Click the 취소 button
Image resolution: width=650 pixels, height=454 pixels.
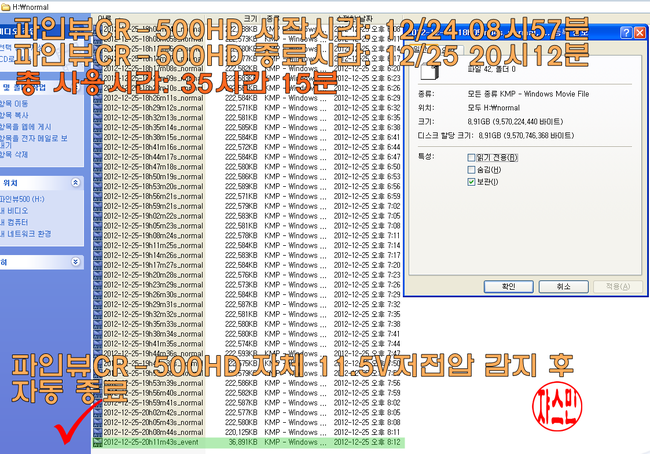click(563, 286)
